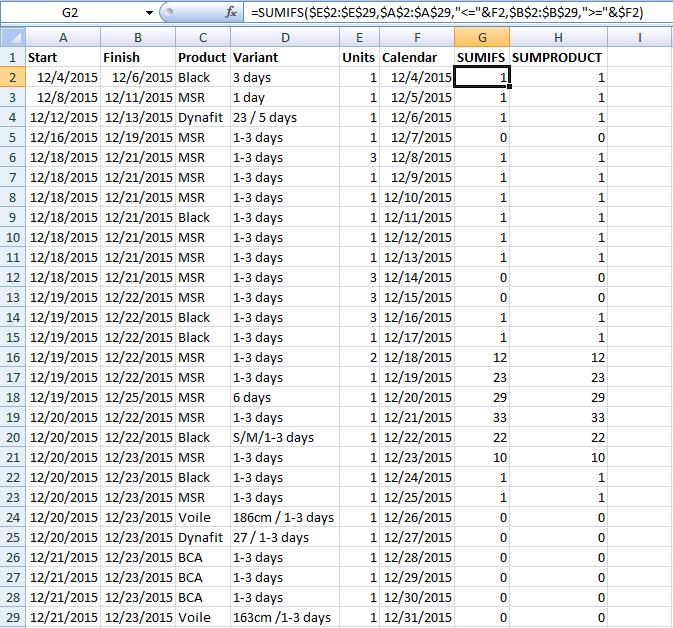Click SUMIFS value 22 in row 20

482,437
